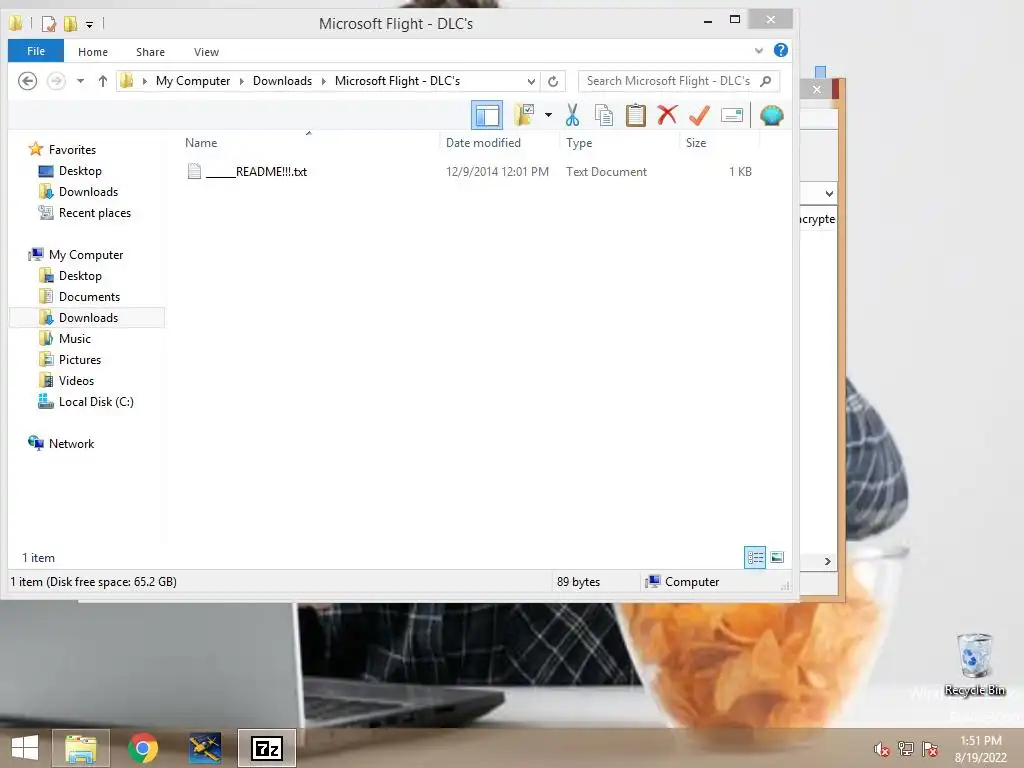Viewport: 1024px width, 768px height.
Task: Open File Explorer from the taskbar
Action: (x=81, y=748)
